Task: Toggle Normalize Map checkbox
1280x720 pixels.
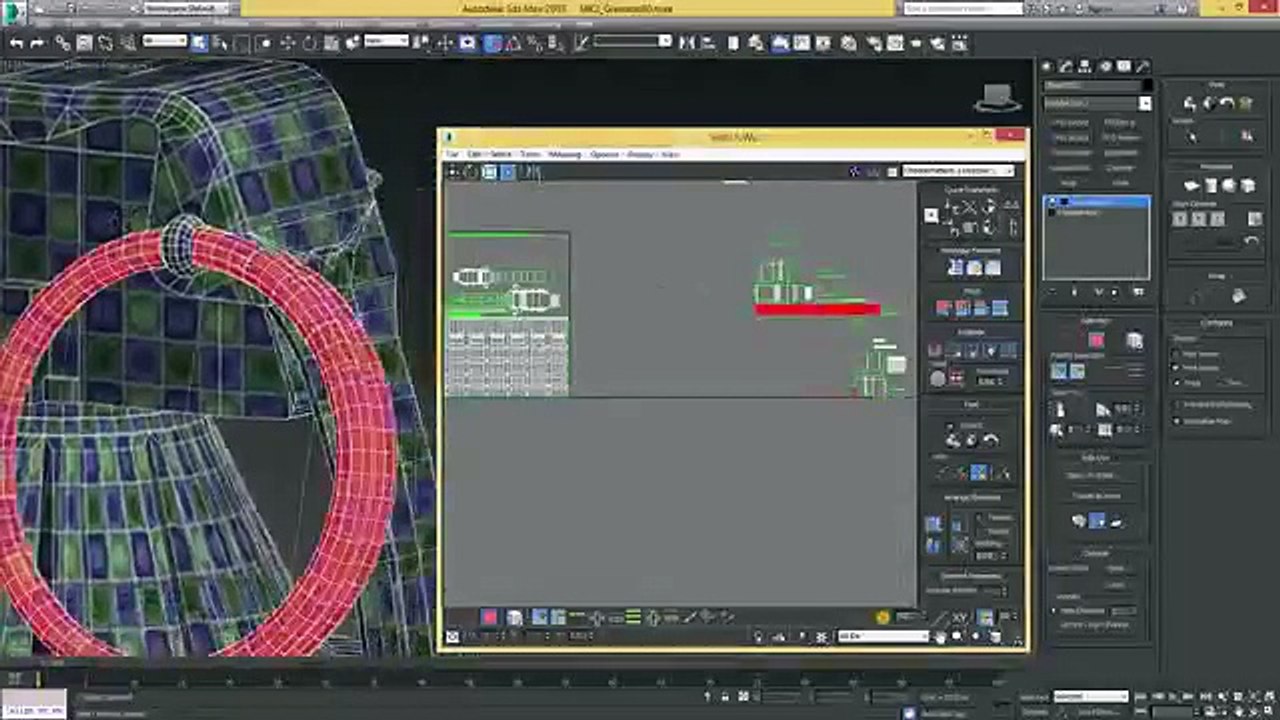Action: click(x=1176, y=421)
